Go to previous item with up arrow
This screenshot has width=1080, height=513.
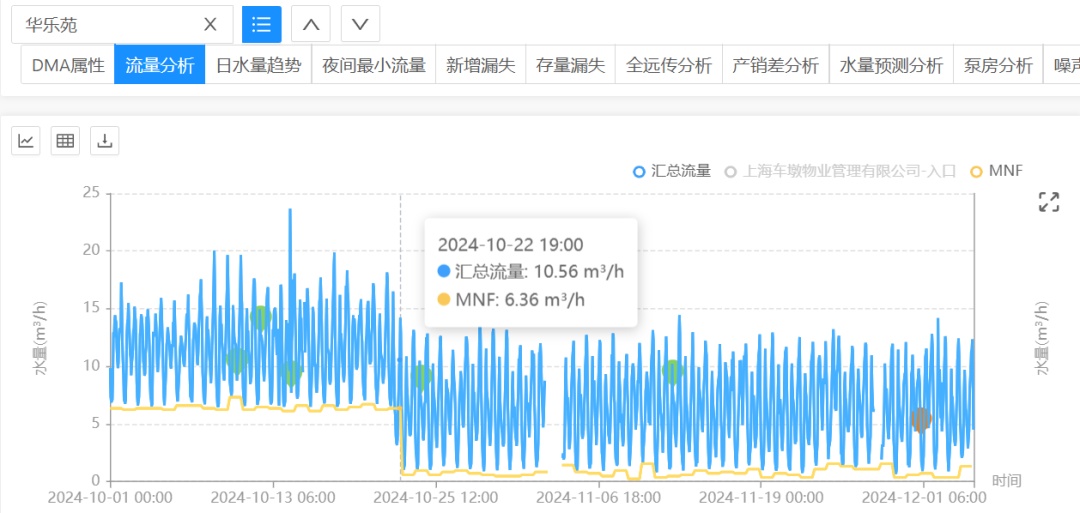click(x=311, y=25)
